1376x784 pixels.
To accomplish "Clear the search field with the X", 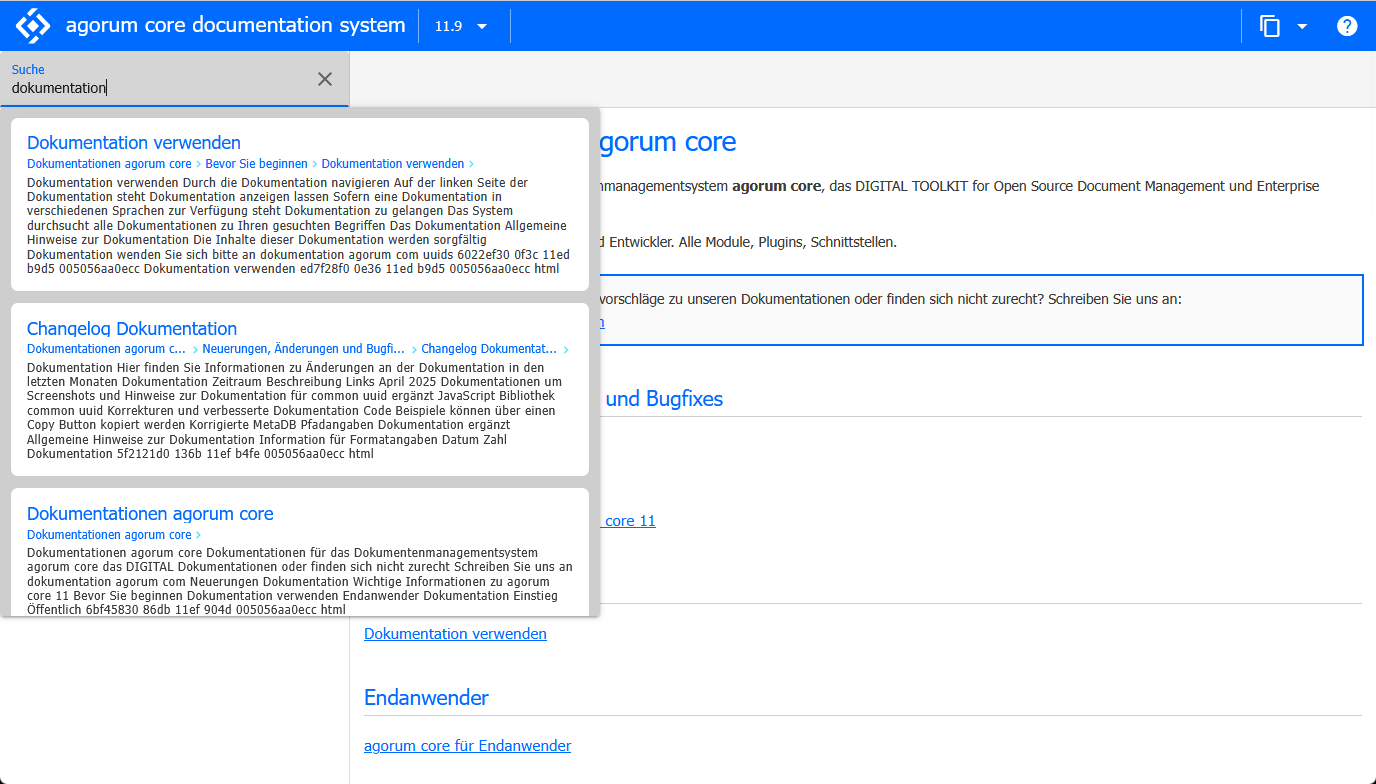I will coord(325,79).
